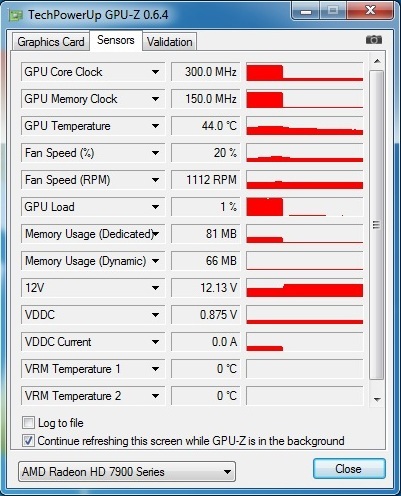
Task: Switch to the Validation tab
Action: pyautogui.click(x=170, y=42)
